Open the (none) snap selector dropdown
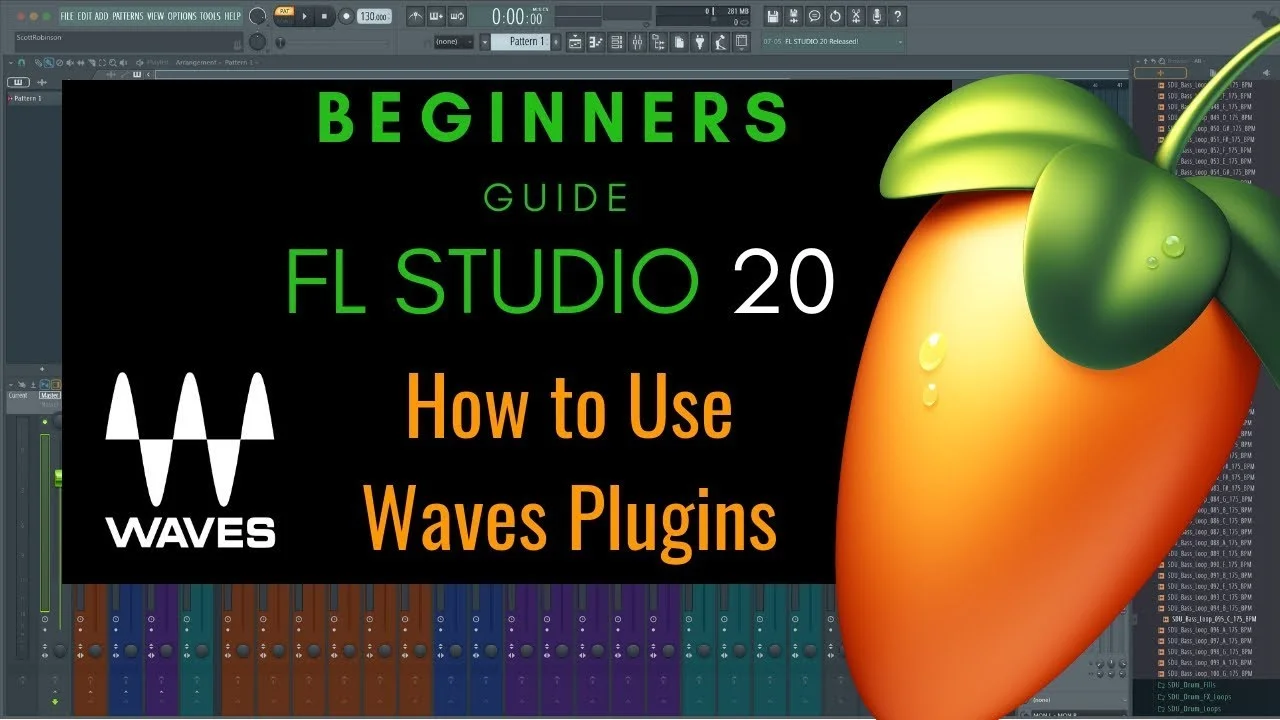The width and height of the screenshot is (1280, 720). point(453,42)
